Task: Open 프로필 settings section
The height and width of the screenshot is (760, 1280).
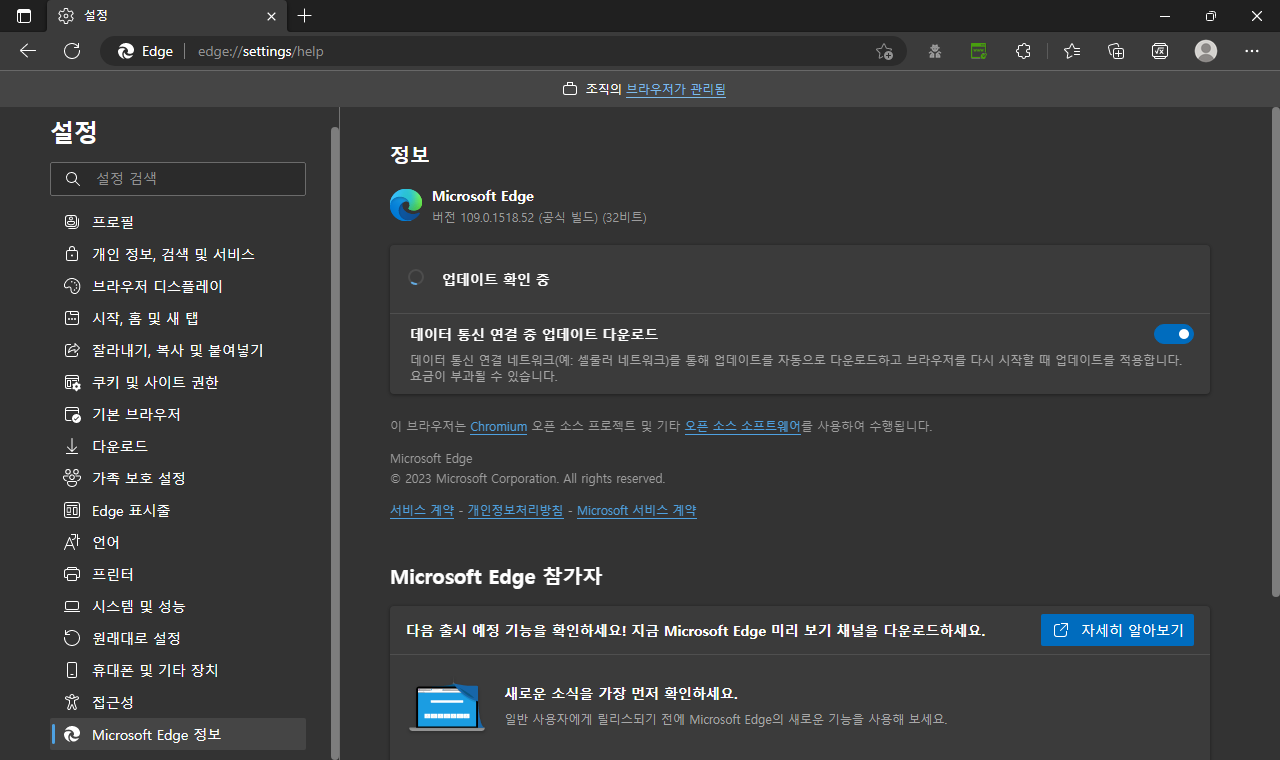Action: (x=178, y=222)
